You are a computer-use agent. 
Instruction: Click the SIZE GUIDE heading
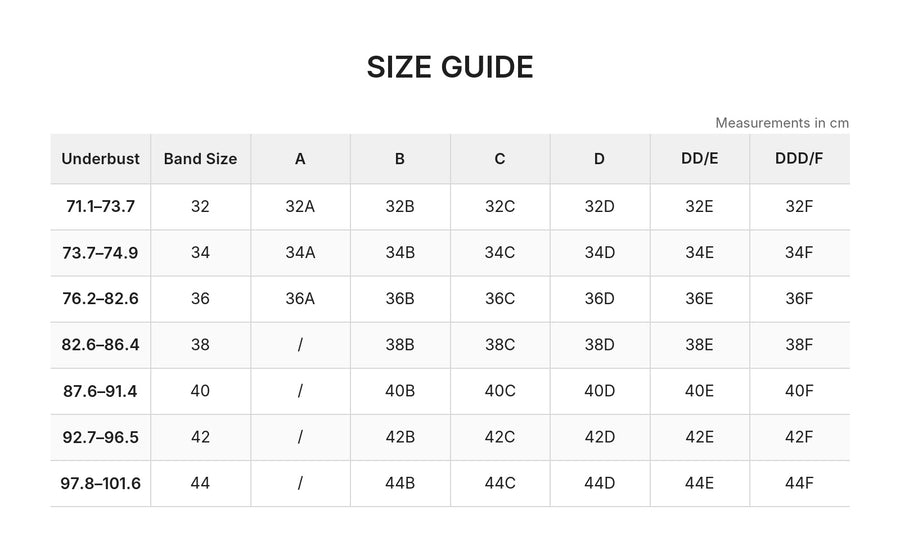pyautogui.click(x=450, y=67)
